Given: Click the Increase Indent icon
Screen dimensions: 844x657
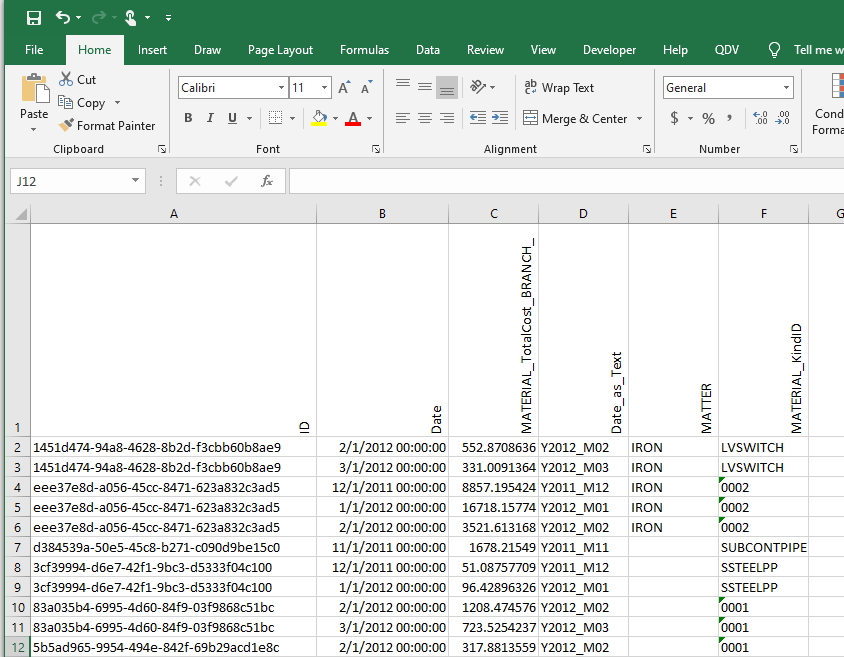Looking at the screenshot, I should tap(498, 118).
